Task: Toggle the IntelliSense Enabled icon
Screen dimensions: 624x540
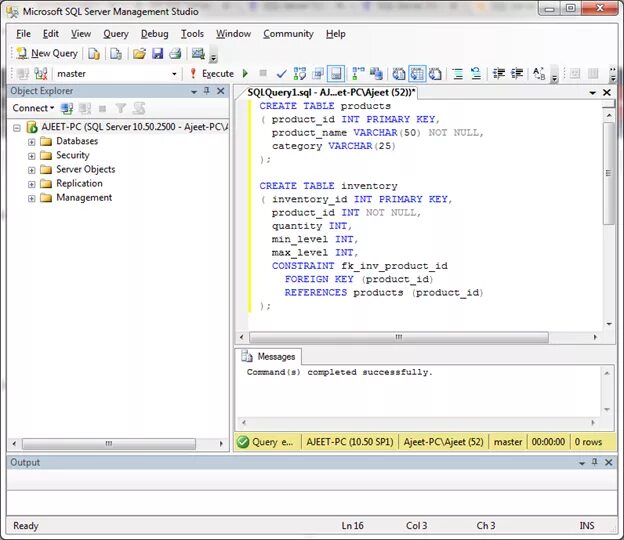Action: [x=336, y=74]
